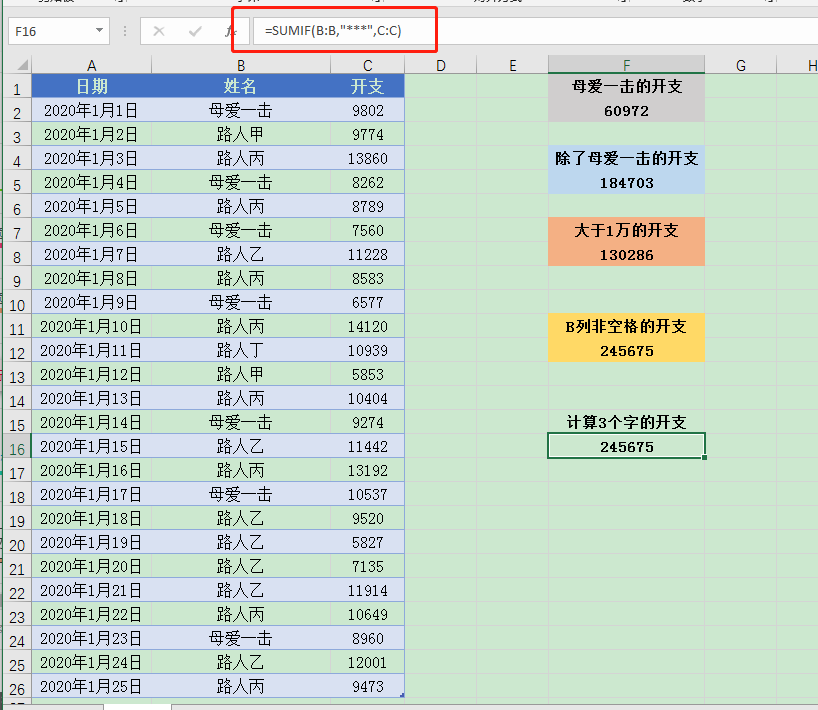Viewport: 818px width, 710px height.
Task: Click the 路人甲 cell in row 3
Action: point(241,134)
